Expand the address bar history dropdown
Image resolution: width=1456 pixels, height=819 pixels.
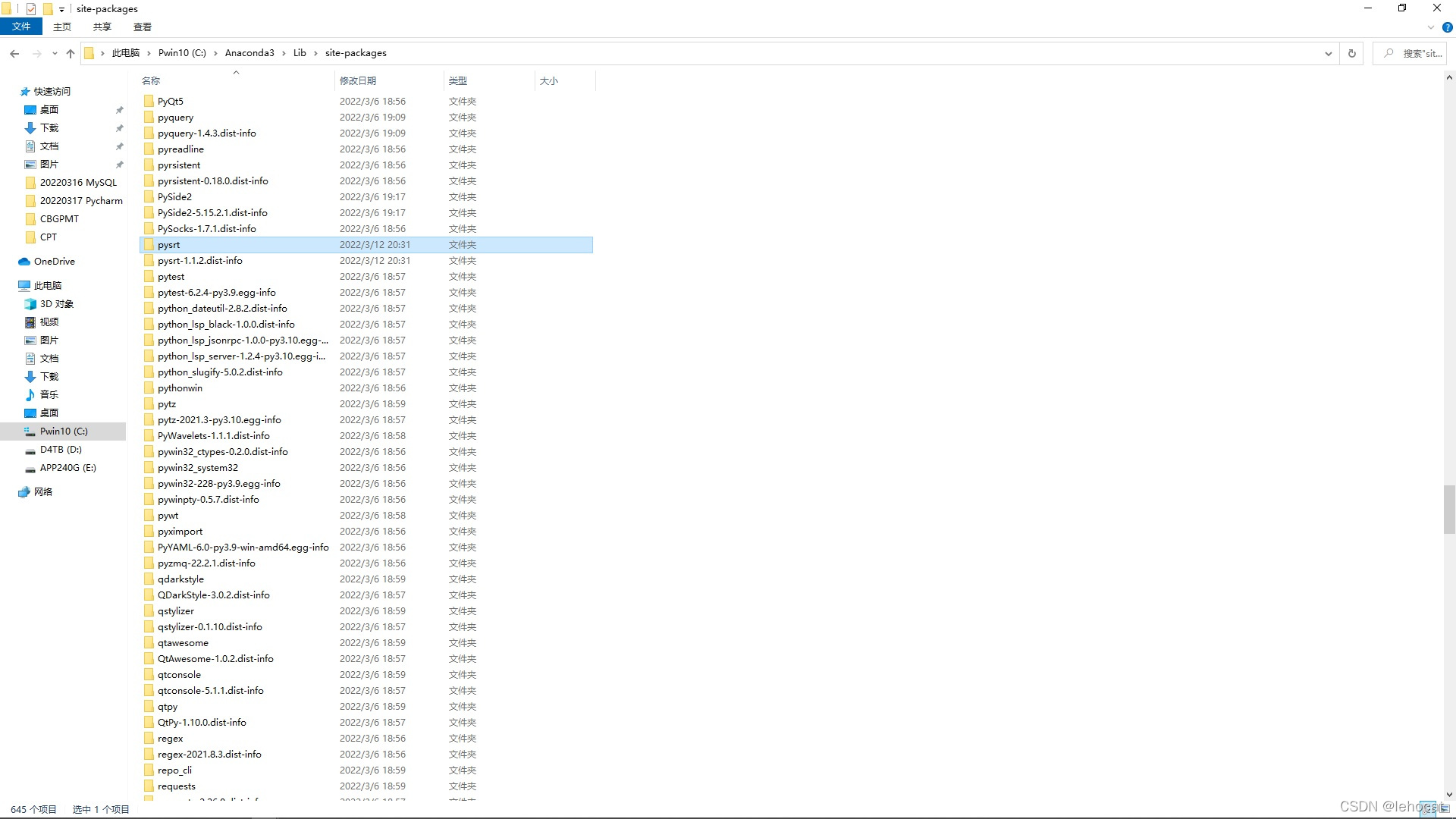pos(1328,53)
